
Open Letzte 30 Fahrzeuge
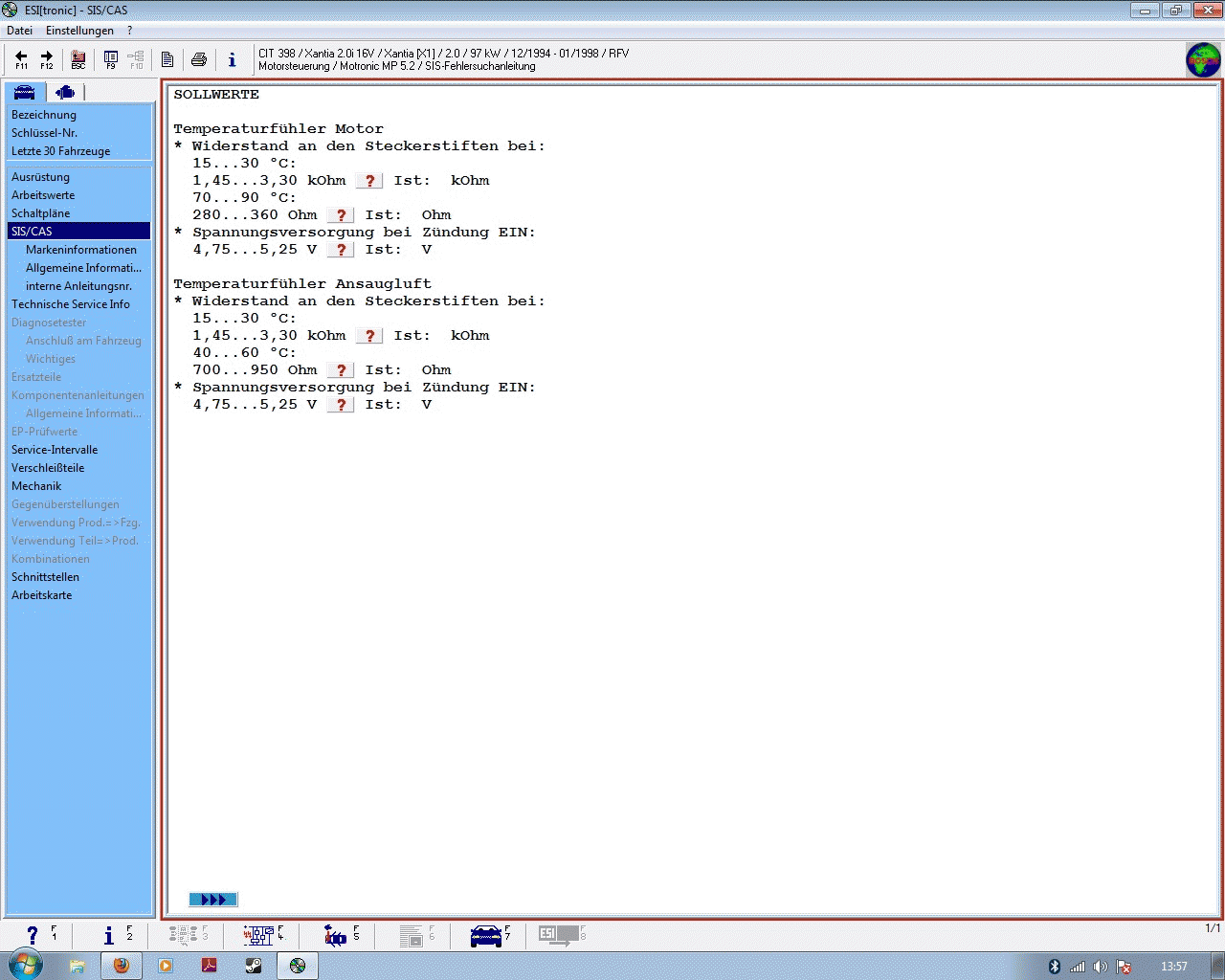pos(60,151)
